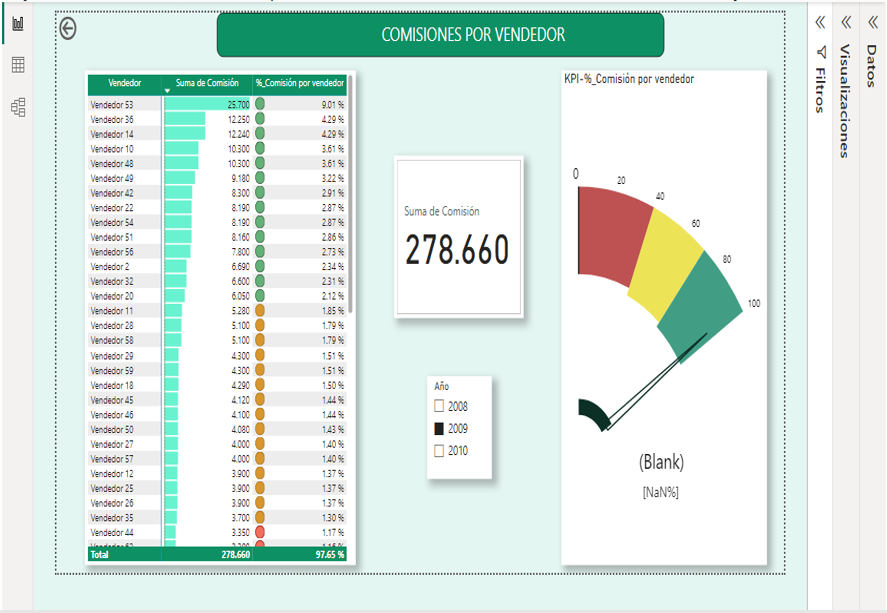
Task: Click the Total row 278.660 value
Action: [236, 554]
